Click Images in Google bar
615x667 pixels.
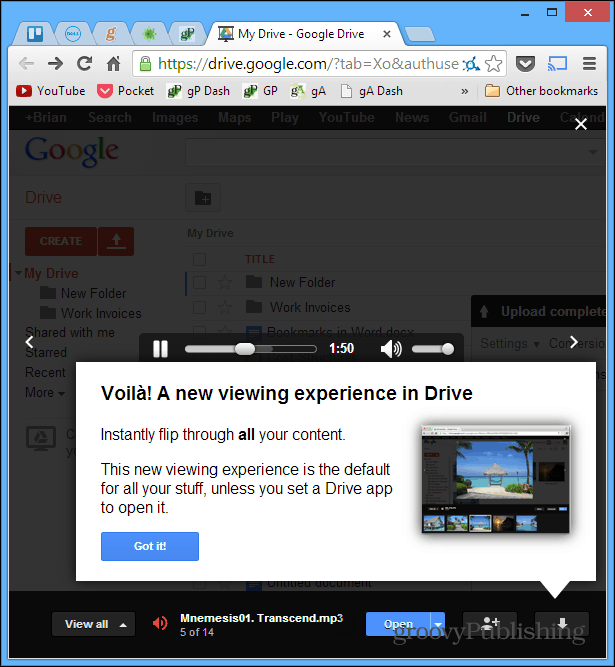click(175, 117)
